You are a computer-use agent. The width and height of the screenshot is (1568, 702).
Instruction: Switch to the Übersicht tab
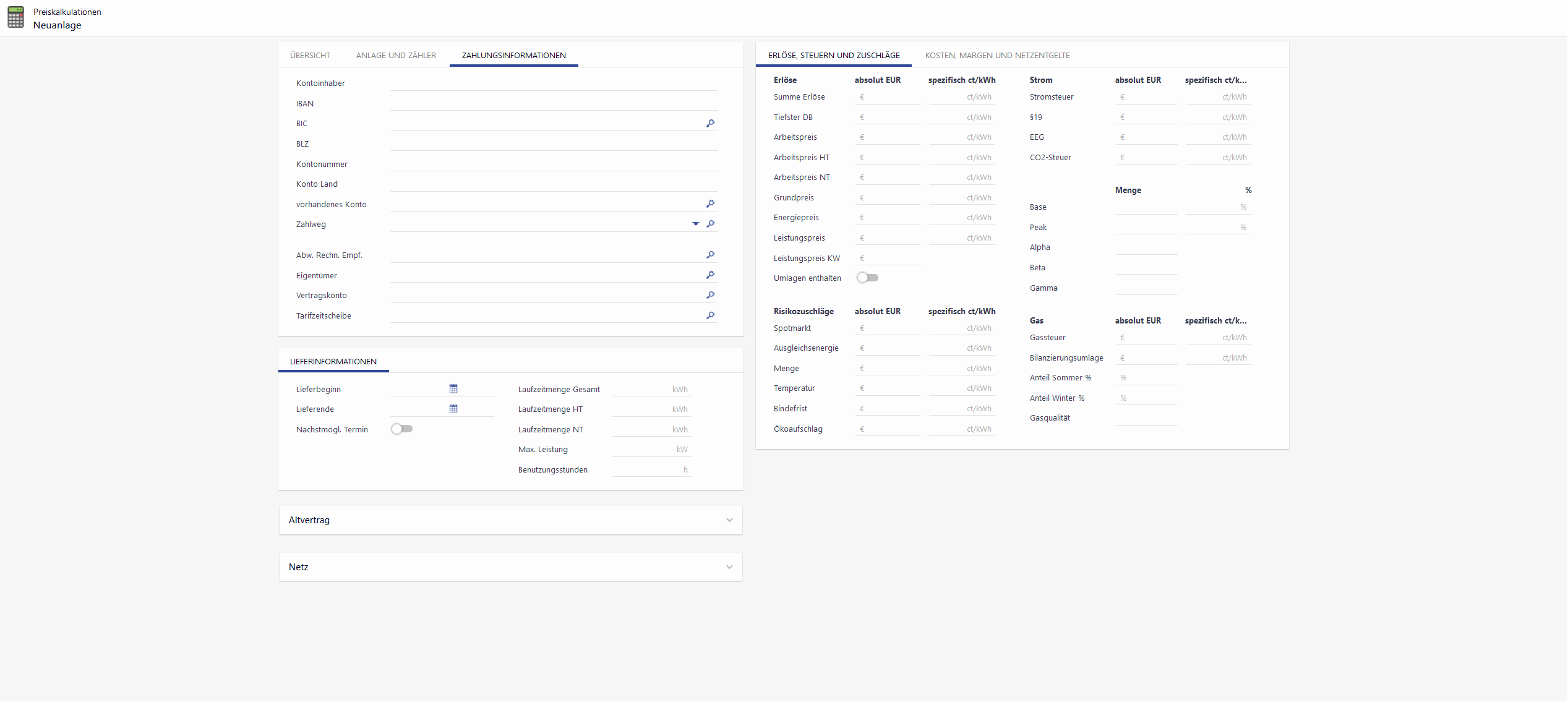[x=310, y=56]
